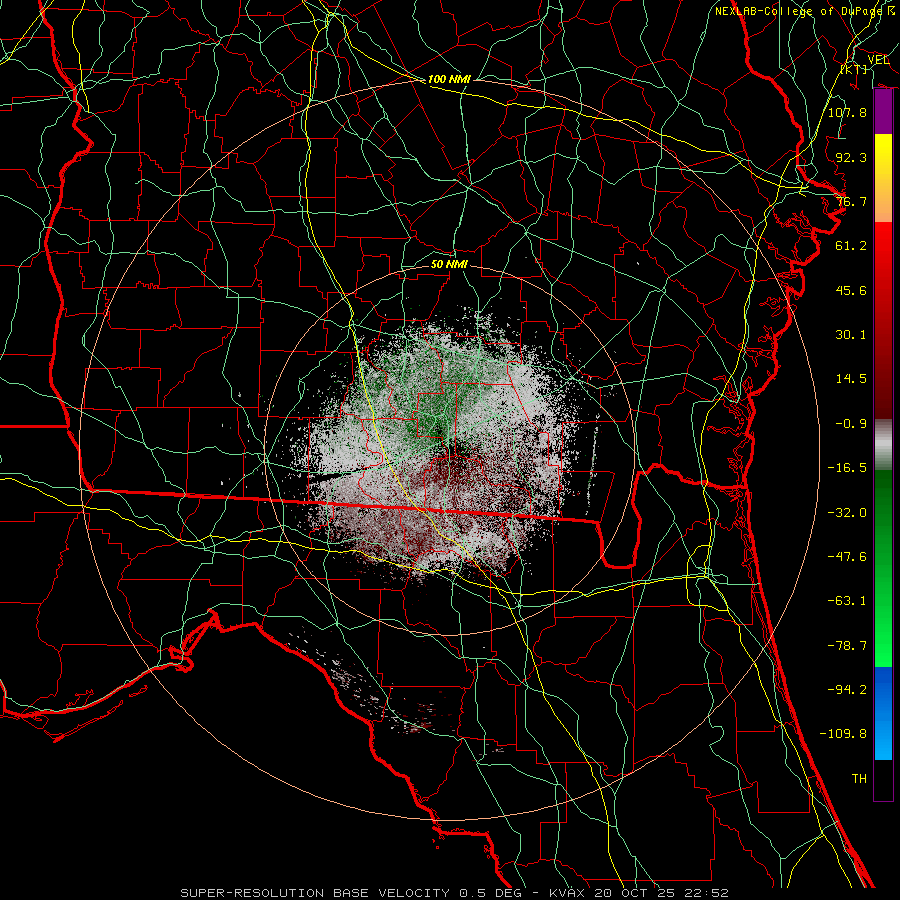Click the -47.6 velocity scale value
This screenshot has height=900, width=900.
click(x=847, y=557)
